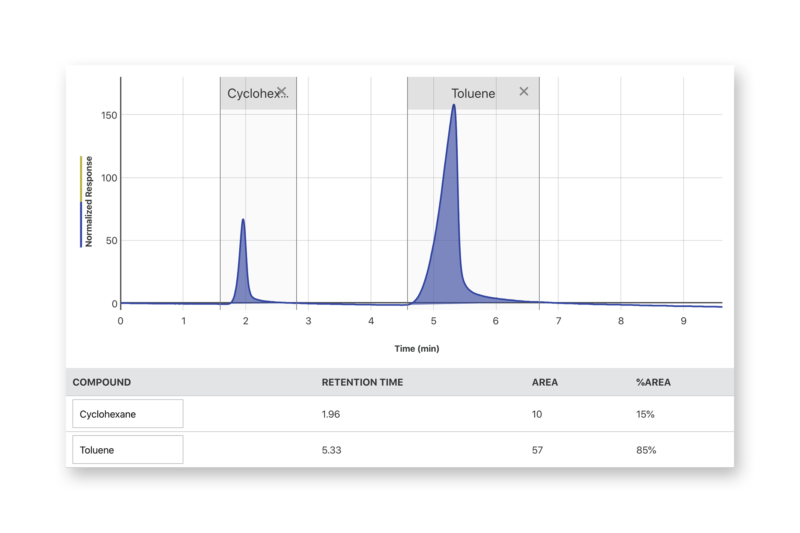Click the yellow trace legend bar
The image size is (800, 533).
click(x=81, y=178)
